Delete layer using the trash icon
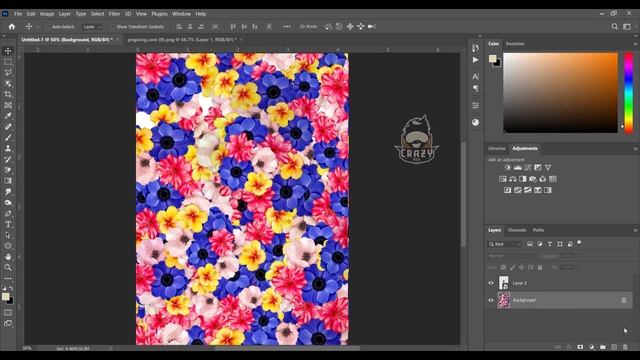640x360 pixels. click(x=625, y=347)
